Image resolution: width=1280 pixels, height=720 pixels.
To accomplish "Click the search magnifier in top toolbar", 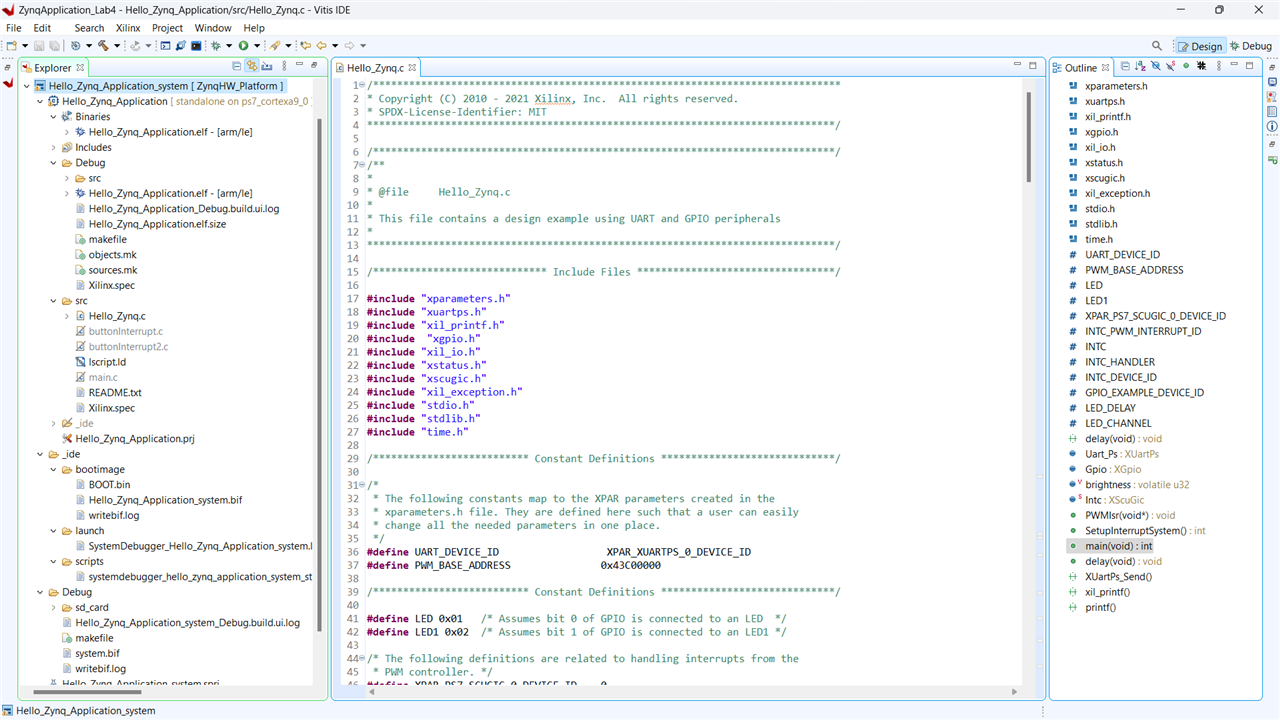I will tap(1157, 46).
